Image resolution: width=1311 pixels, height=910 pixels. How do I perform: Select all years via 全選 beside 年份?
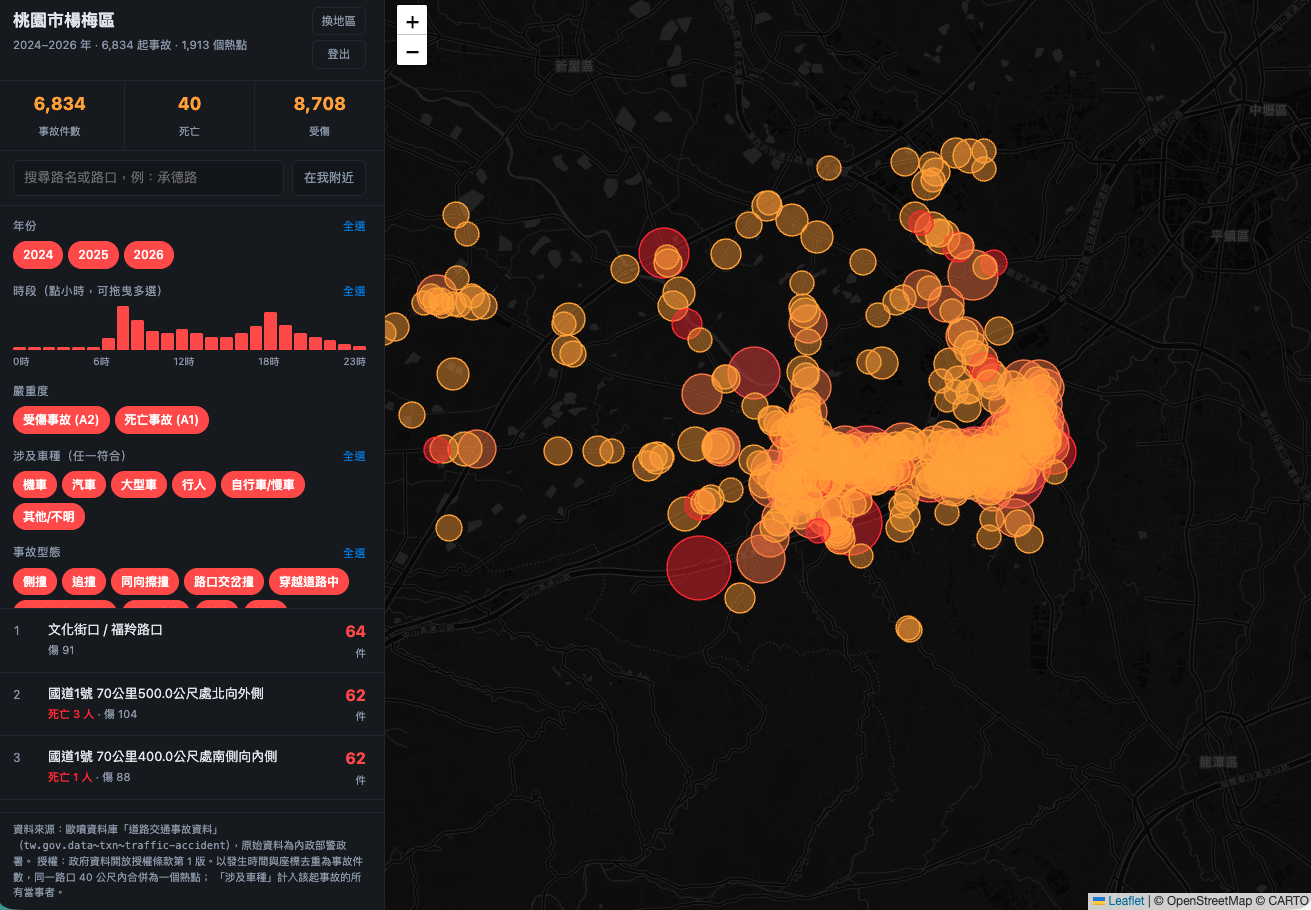tap(354, 226)
